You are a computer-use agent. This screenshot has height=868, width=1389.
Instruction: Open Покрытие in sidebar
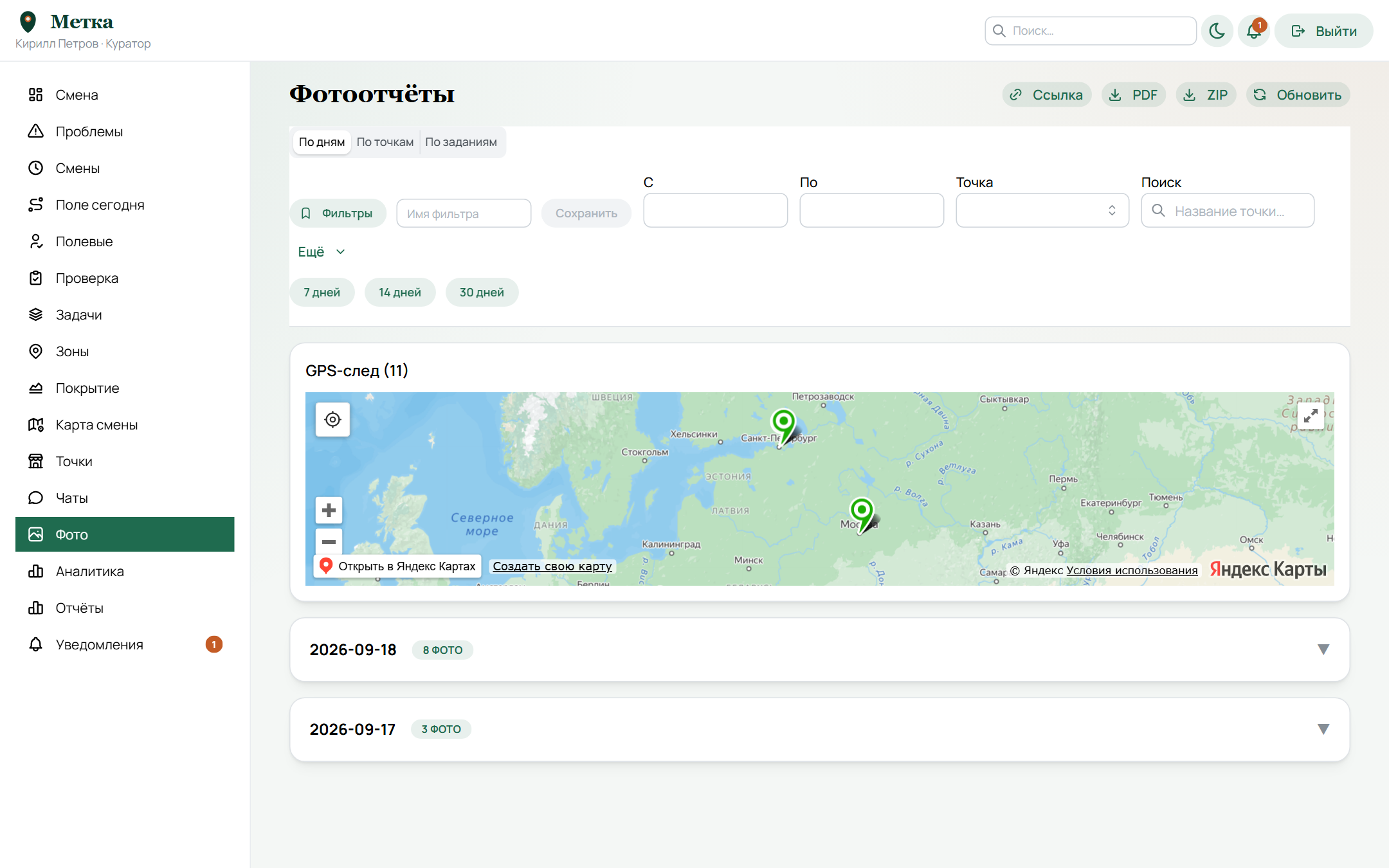tap(125, 388)
